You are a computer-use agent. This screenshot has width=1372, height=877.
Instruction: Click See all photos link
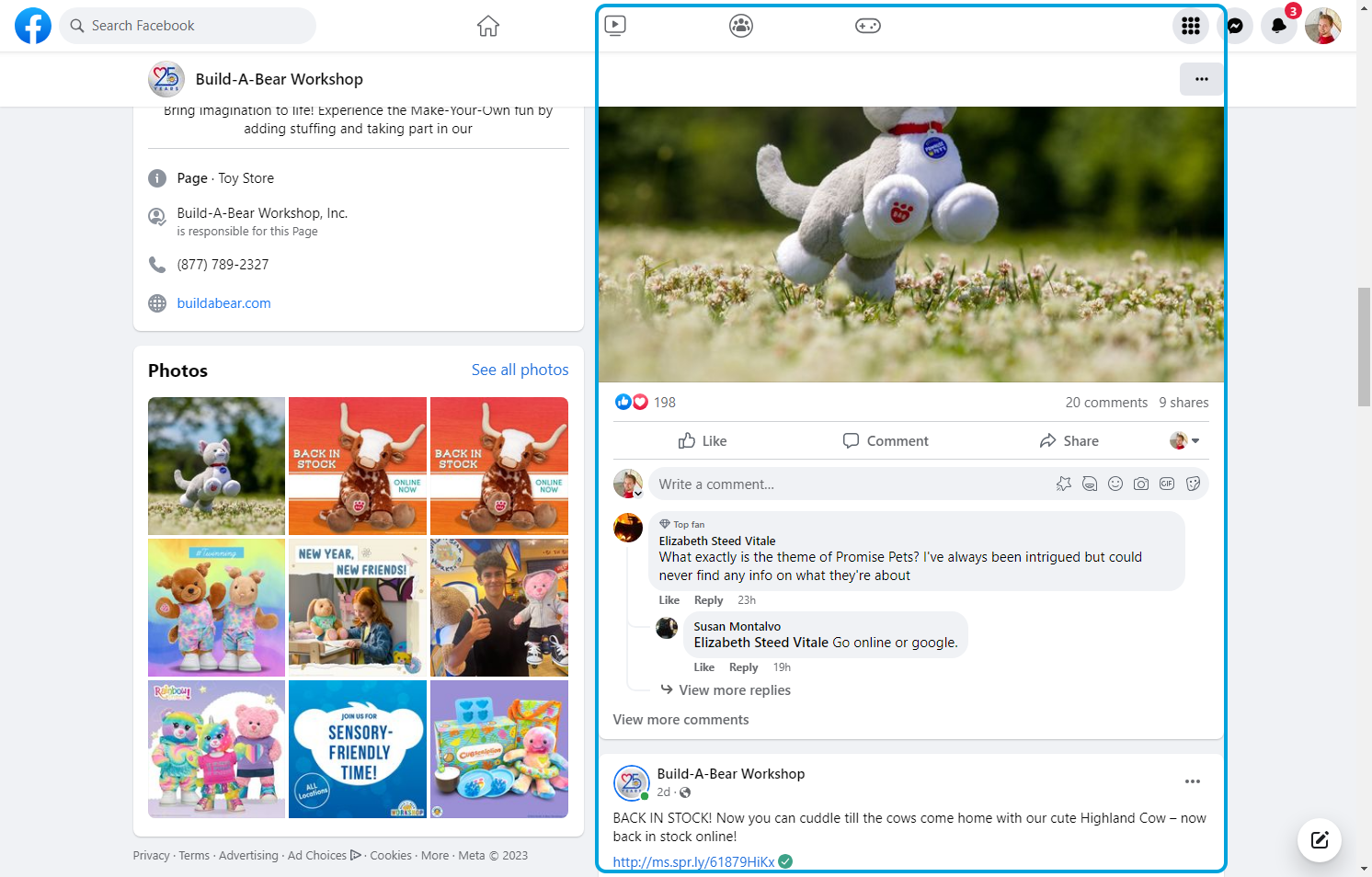tap(520, 370)
